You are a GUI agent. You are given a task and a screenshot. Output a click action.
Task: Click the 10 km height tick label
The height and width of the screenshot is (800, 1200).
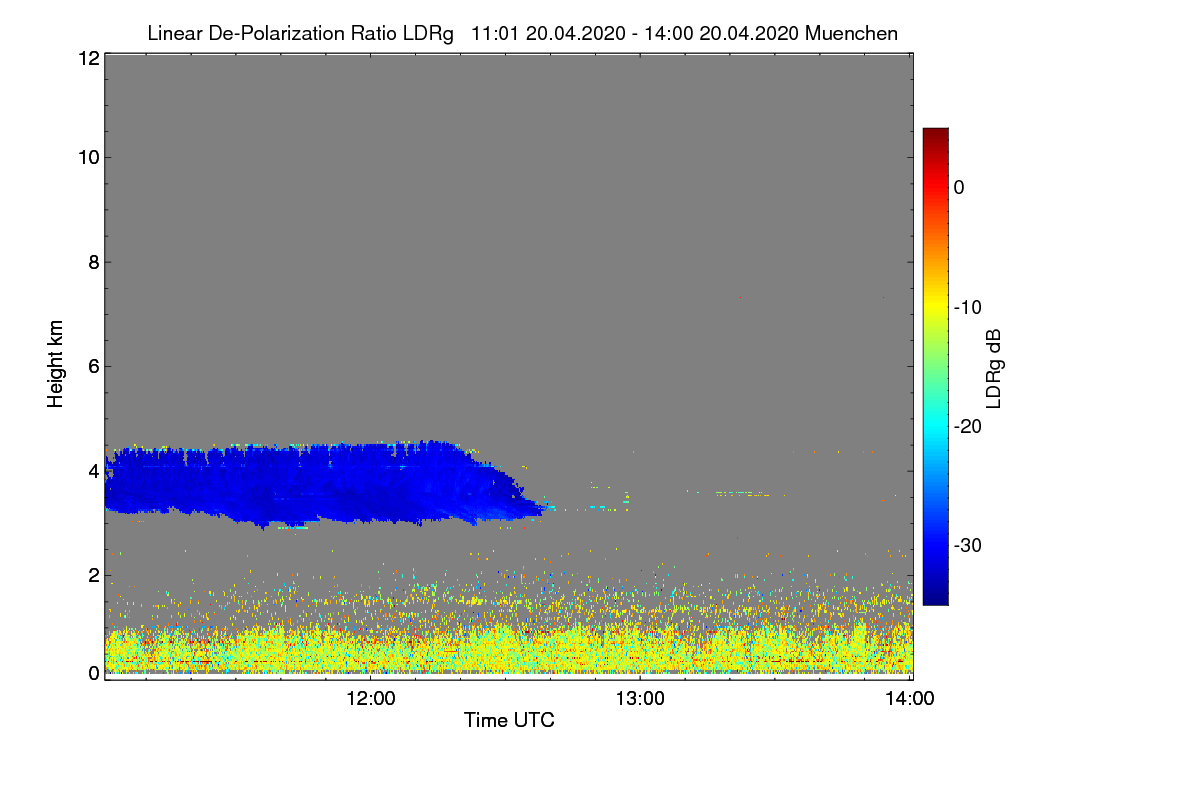point(87,157)
